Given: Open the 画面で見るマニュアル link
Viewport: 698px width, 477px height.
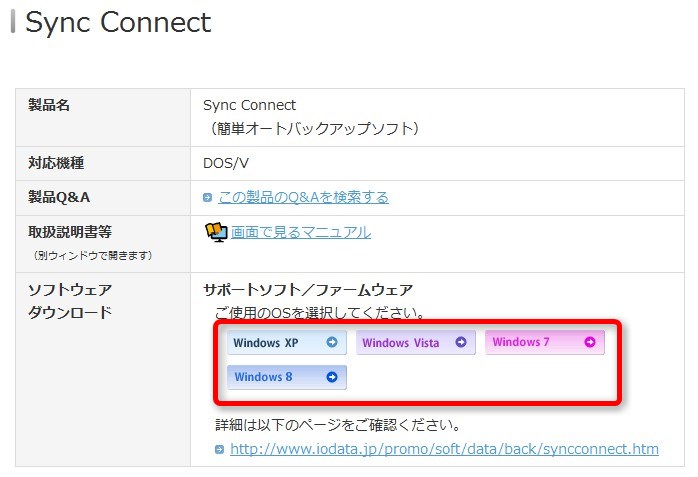Looking at the screenshot, I should pos(300,232).
